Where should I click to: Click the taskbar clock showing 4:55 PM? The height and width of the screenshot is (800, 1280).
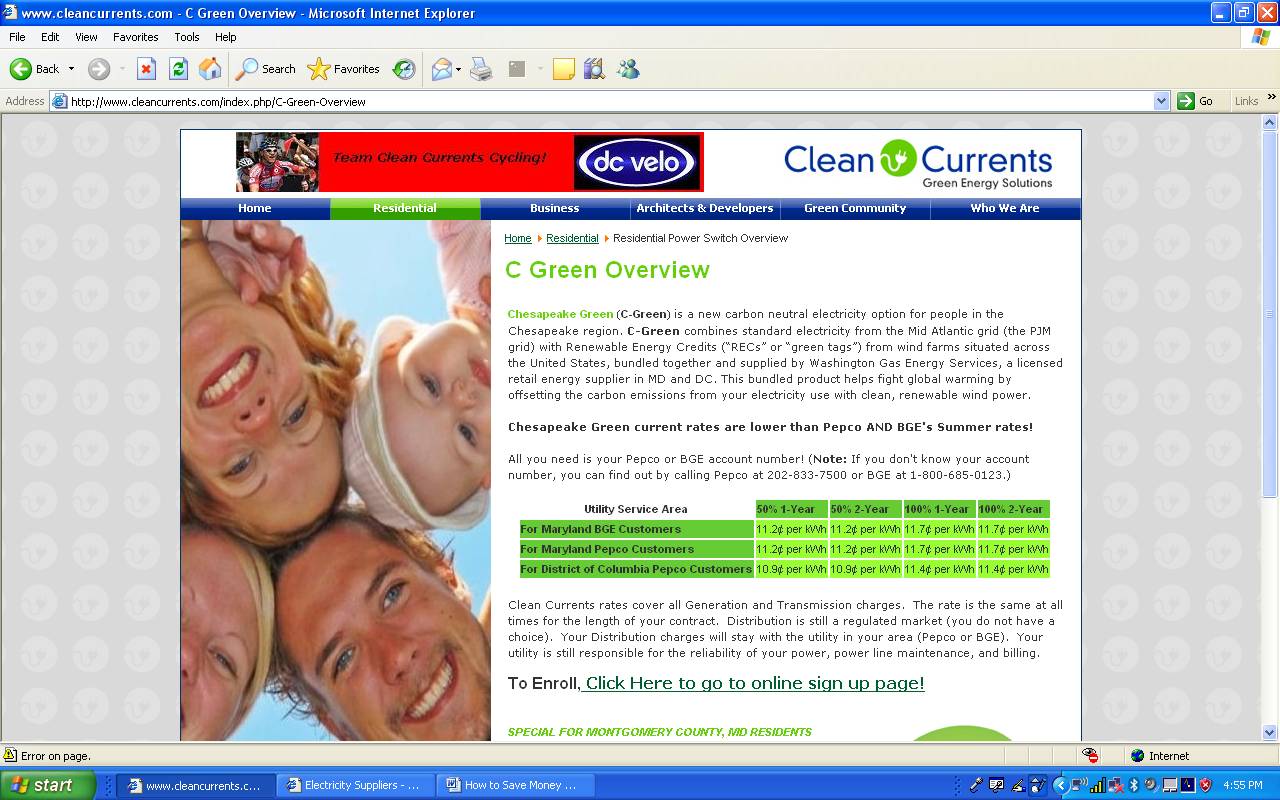[x=1243, y=785]
